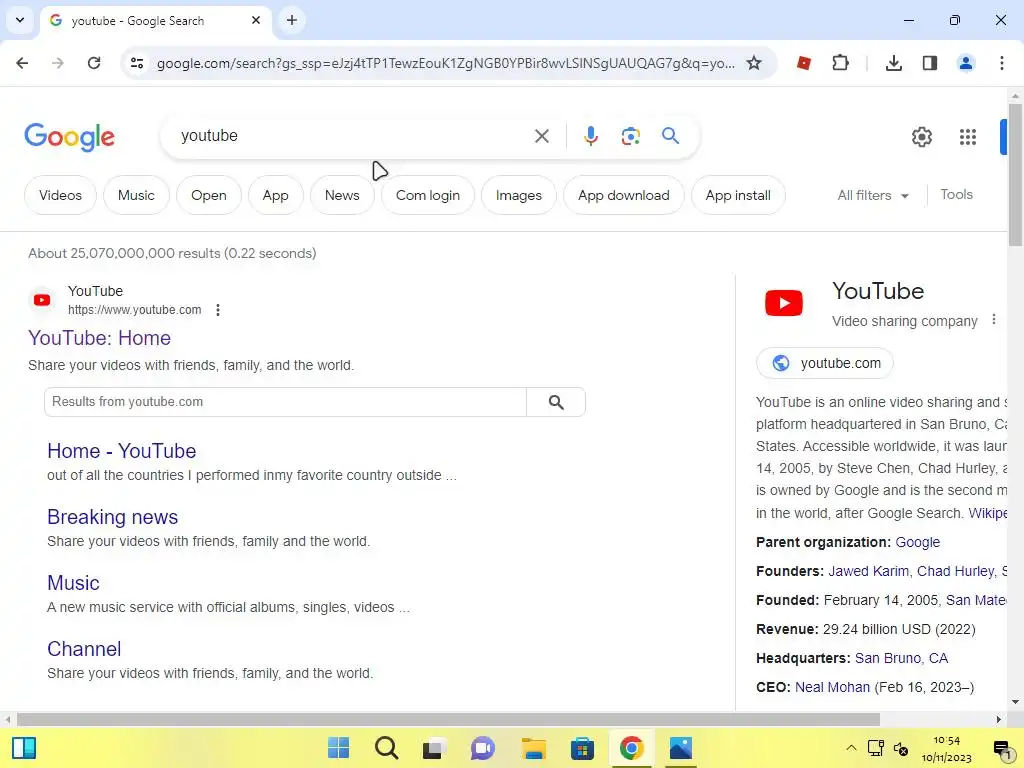Open the Extensions puzzle icon
This screenshot has width=1024, height=768.
click(840, 63)
